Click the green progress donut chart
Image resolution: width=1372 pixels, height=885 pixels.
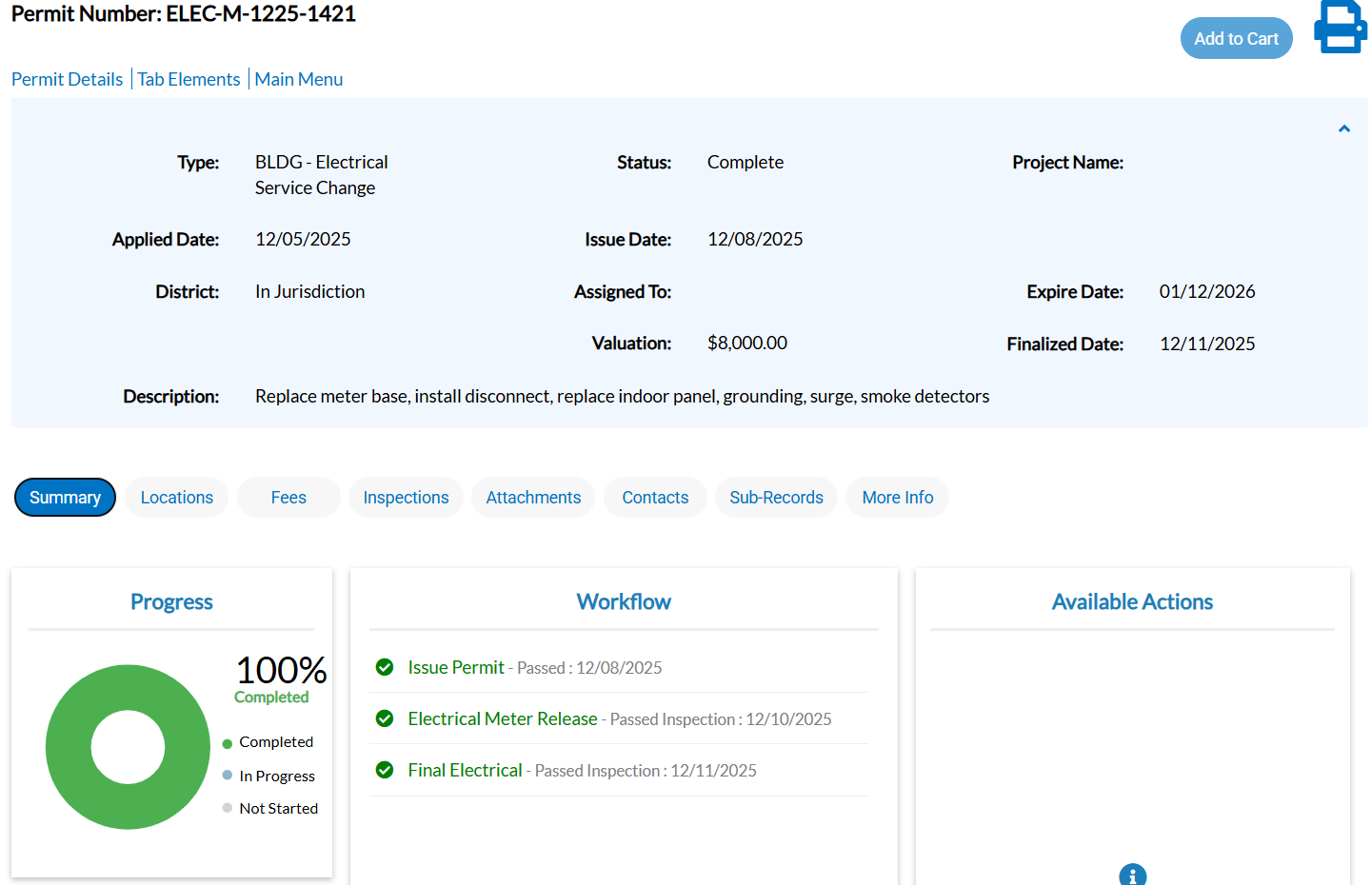pos(128,747)
